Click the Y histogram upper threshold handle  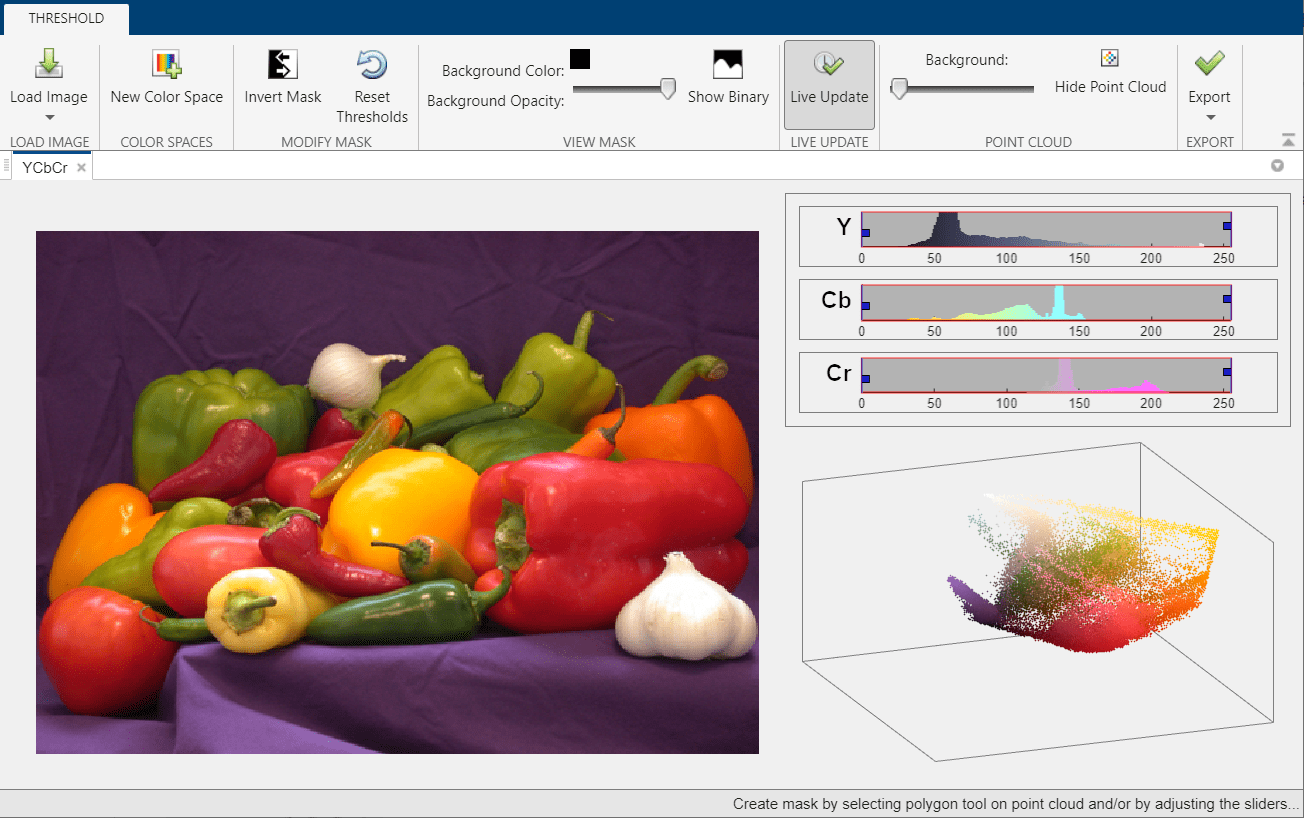[1227, 227]
